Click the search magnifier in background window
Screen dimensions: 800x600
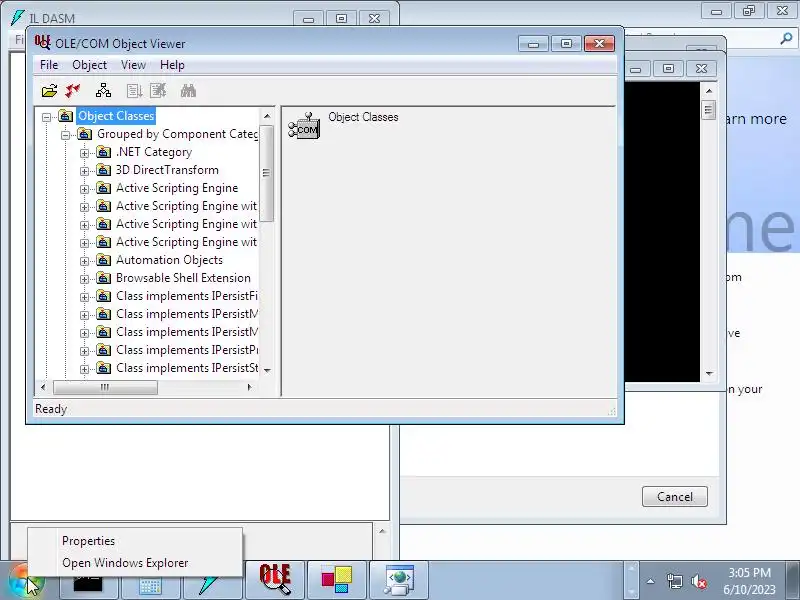[786, 38]
